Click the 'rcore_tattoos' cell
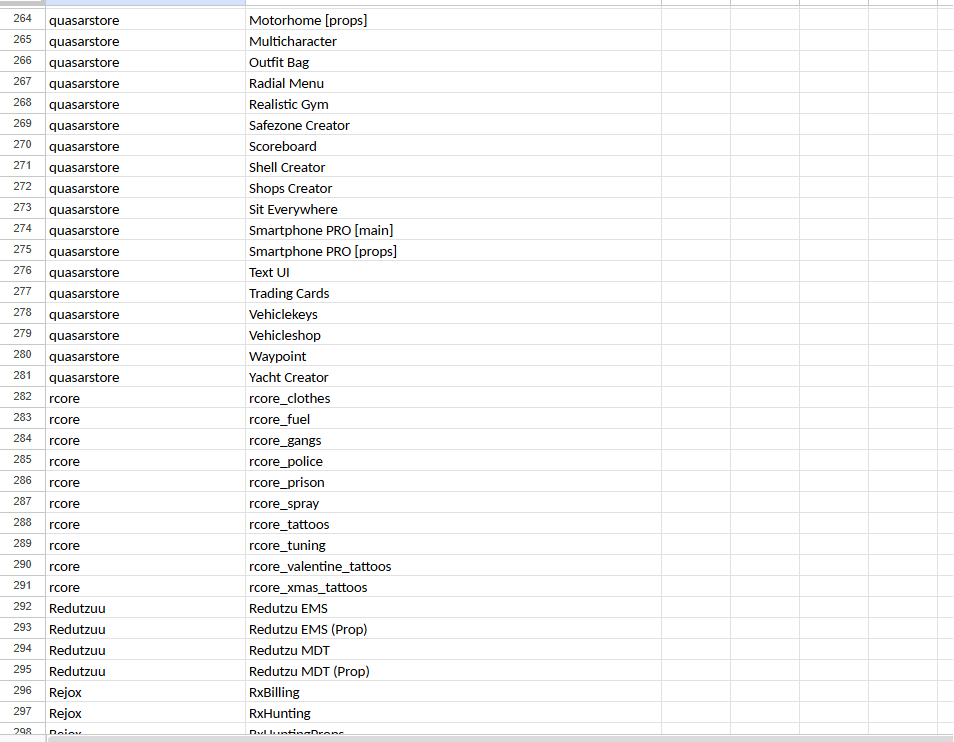Image resolution: width=954 pixels, height=742 pixels. 453,524
